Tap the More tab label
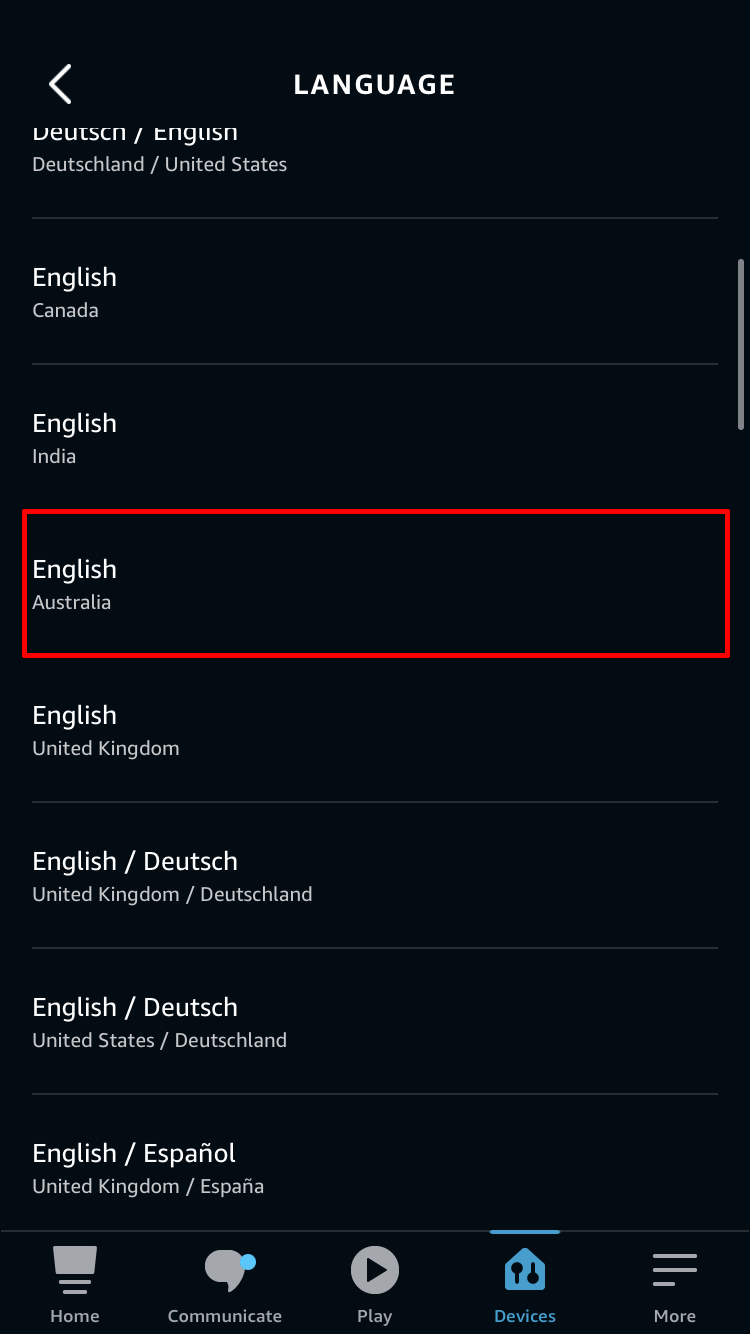Viewport: 750px width, 1334px height. pyautogui.click(x=675, y=1316)
